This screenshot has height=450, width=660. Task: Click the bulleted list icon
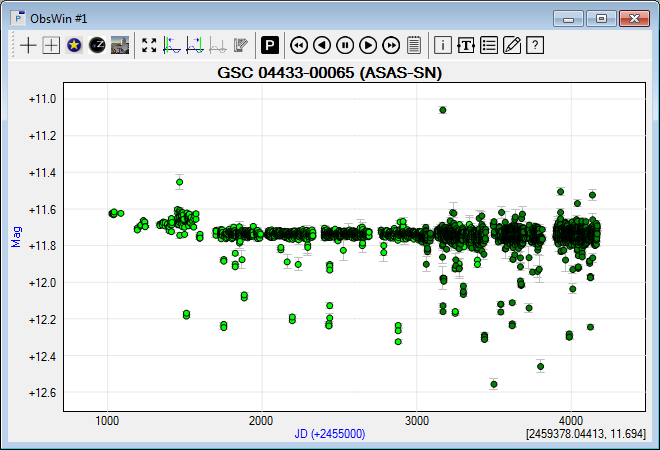(x=489, y=45)
